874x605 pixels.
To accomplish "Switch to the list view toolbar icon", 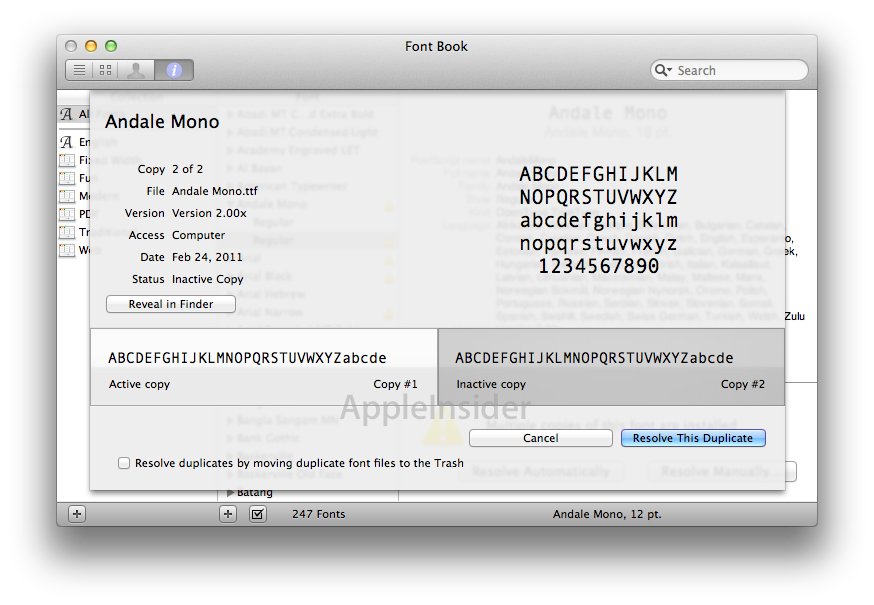I will click(80, 70).
